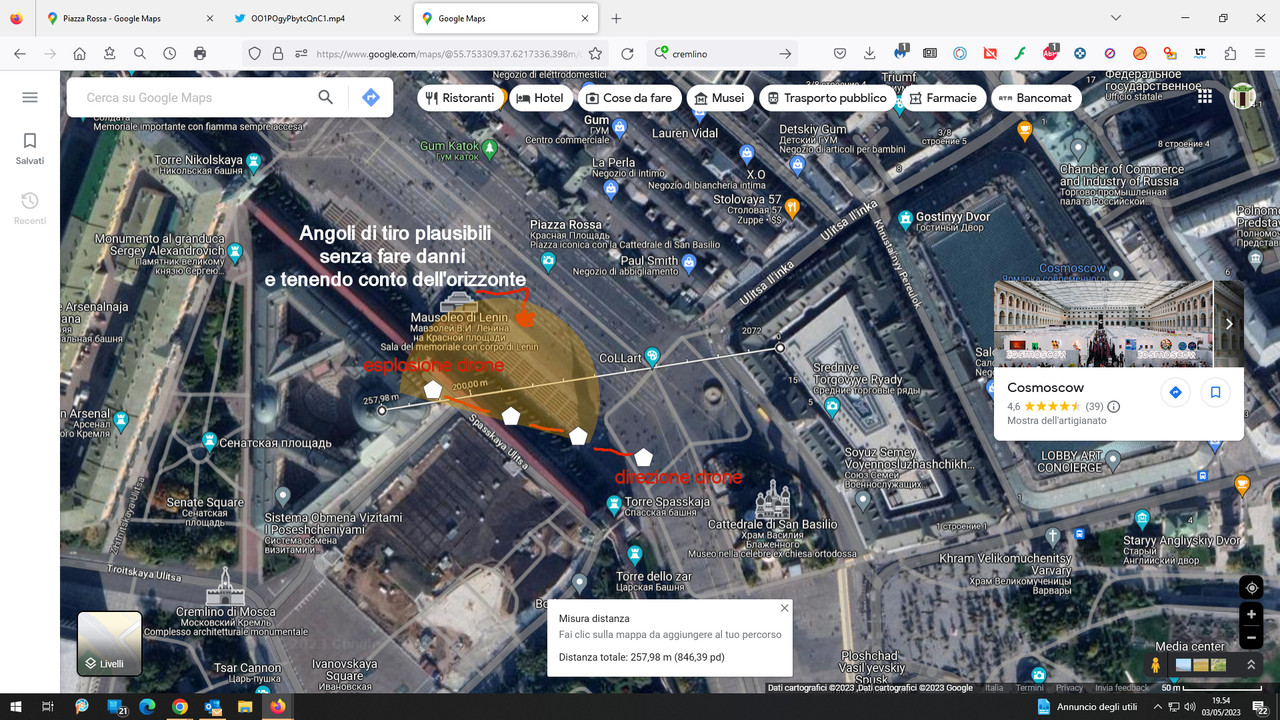This screenshot has width=1280, height=720.
Task: Filter map by Ristoranti
Action: click(x=460, y=98)
